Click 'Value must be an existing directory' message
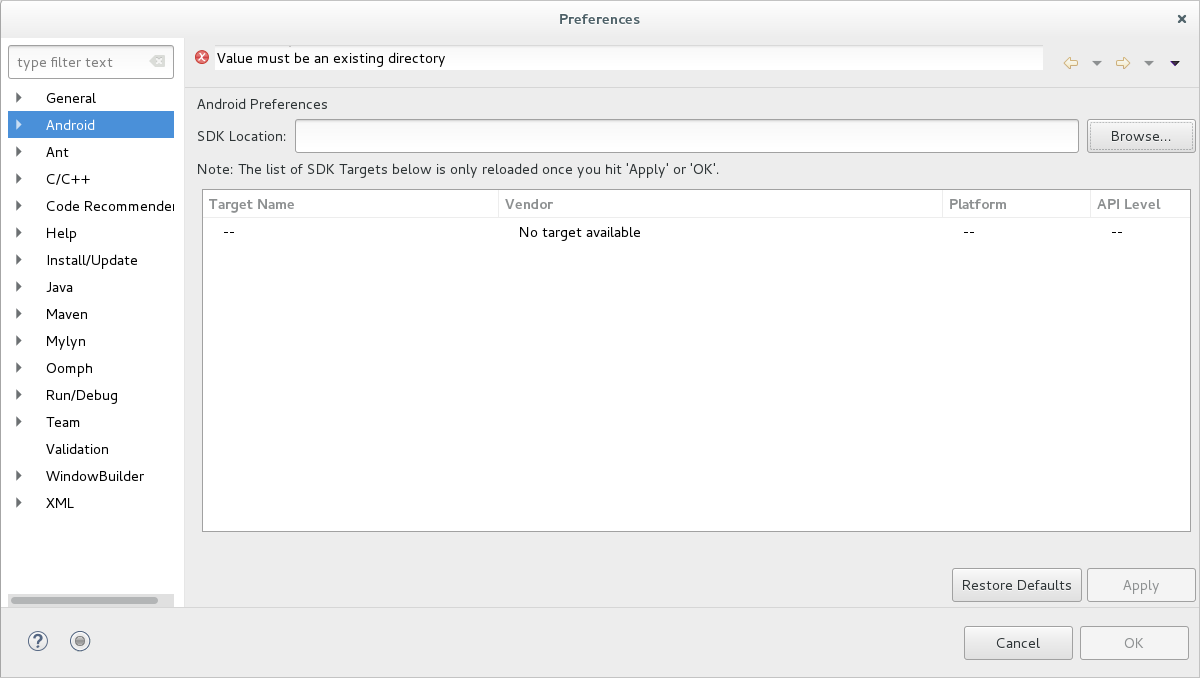This screenshot has width=1200, height=678. click(331, 58)
